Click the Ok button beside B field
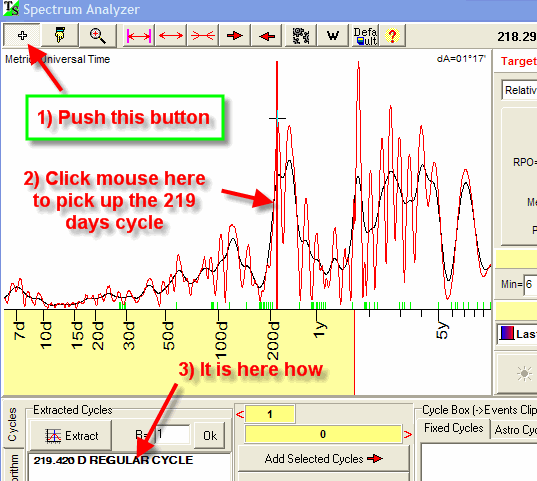This screenshot has width=537, height=481. (x=210, y=435)
